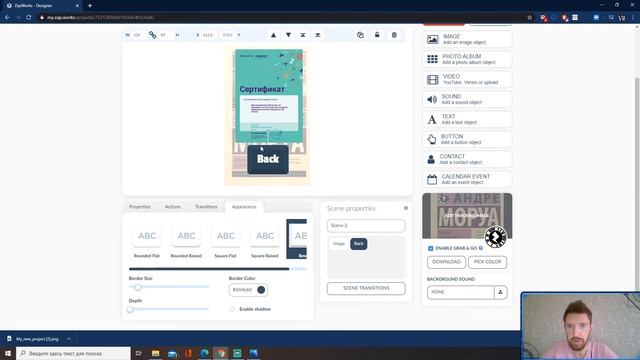Click send-to-back icon in object toolbar
This screenshot has height=360, width=640.
[318, 35]
